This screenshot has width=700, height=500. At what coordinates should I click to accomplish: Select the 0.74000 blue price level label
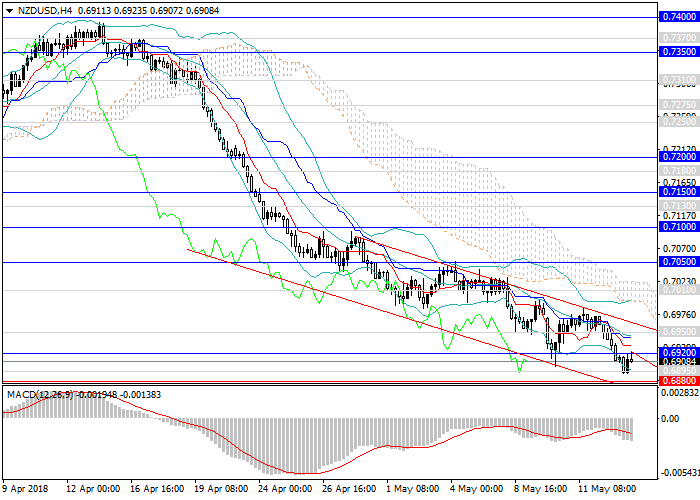tap(677, 16)
